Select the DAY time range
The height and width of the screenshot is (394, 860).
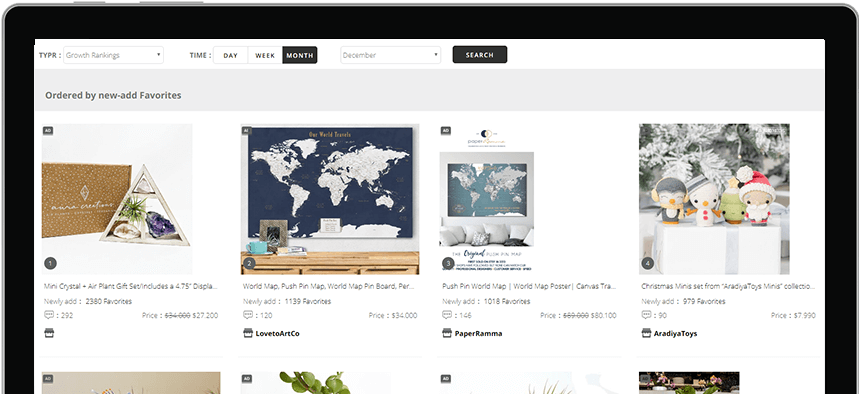(230, 55)
